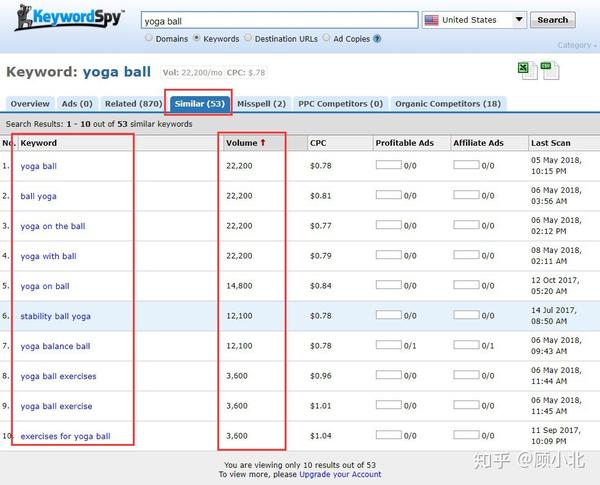
Task: Open the 'stability ball yoga' link
Action: (x=55, y=316)
